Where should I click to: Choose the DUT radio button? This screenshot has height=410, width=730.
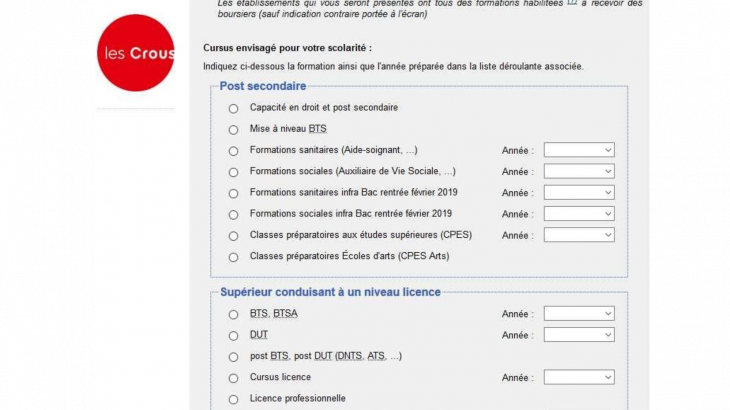coord(233,335)
